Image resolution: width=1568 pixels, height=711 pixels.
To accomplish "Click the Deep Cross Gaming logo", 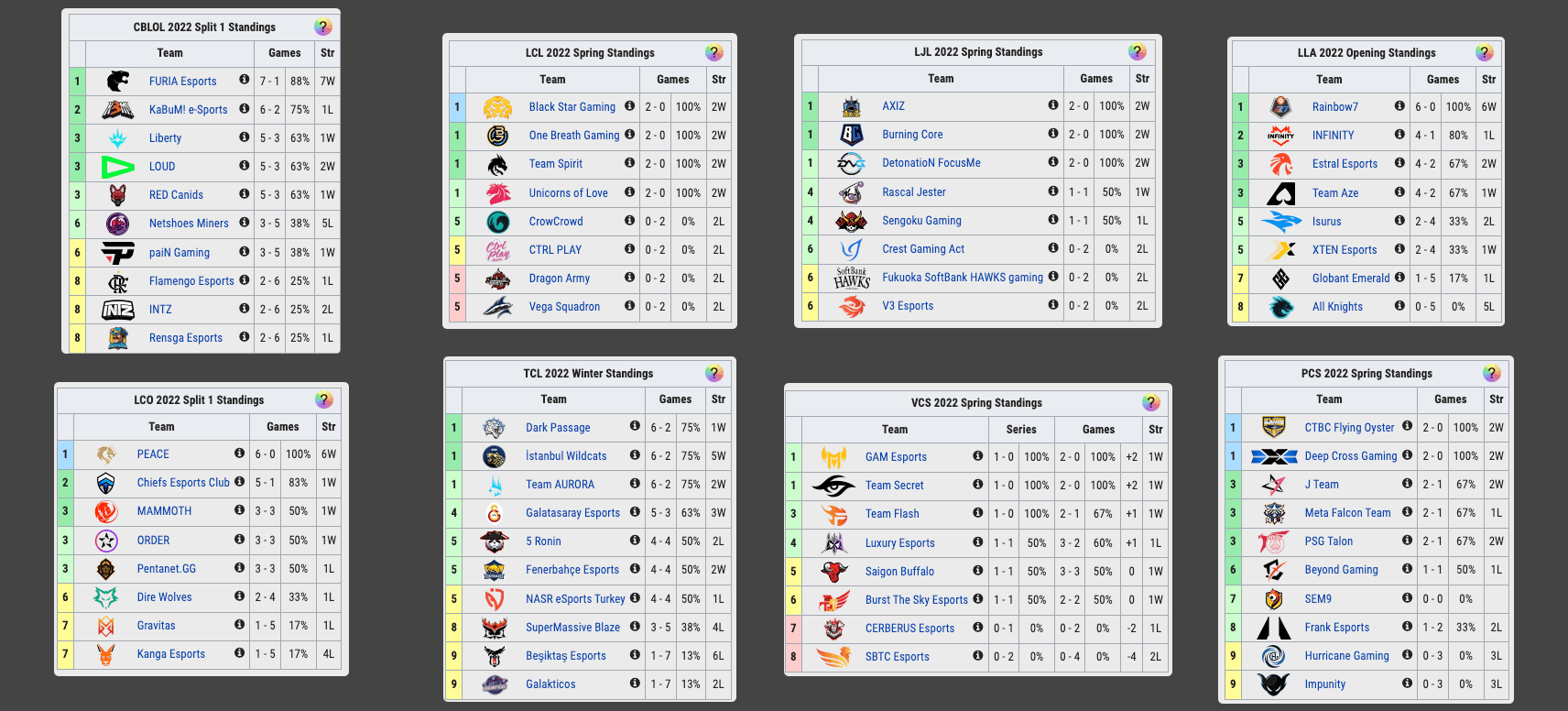I will tap(1273, 456).
